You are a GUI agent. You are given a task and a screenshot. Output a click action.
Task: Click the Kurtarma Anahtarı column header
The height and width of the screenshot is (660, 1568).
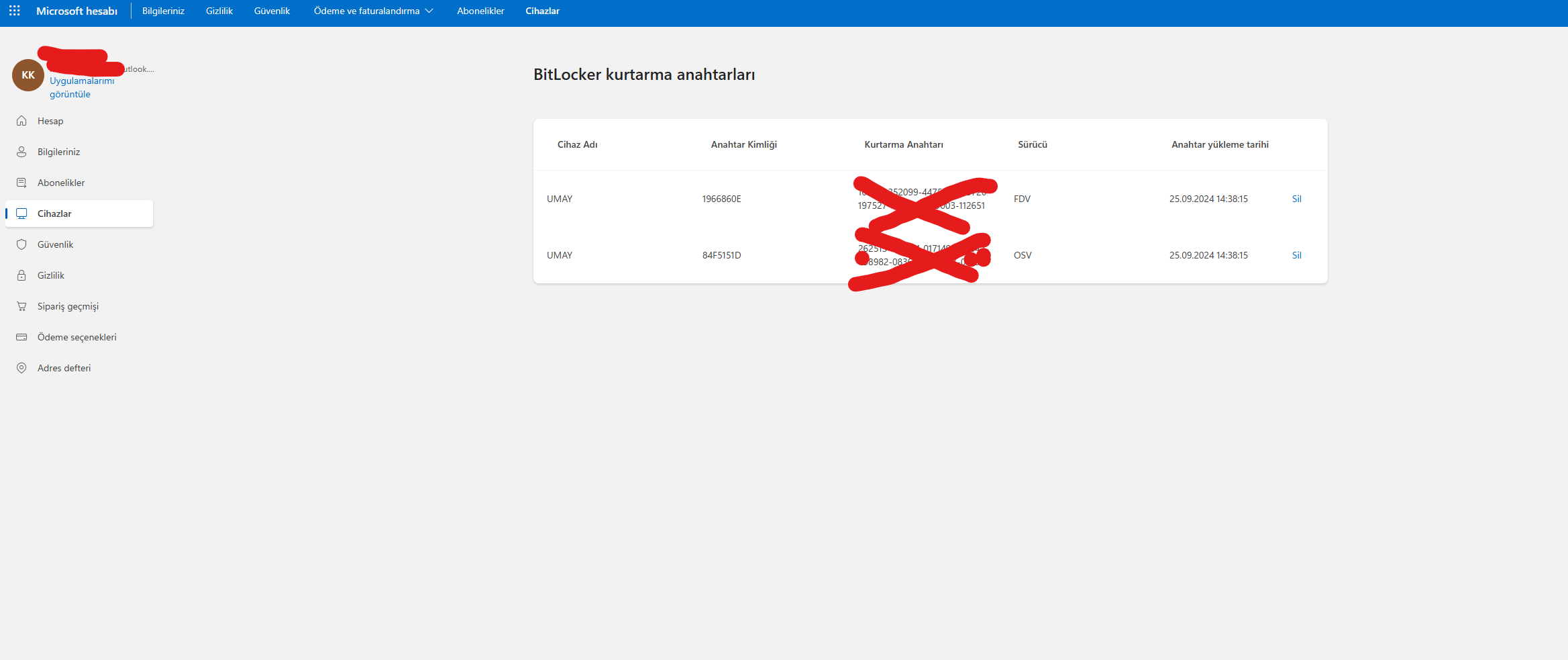[903, 144]
